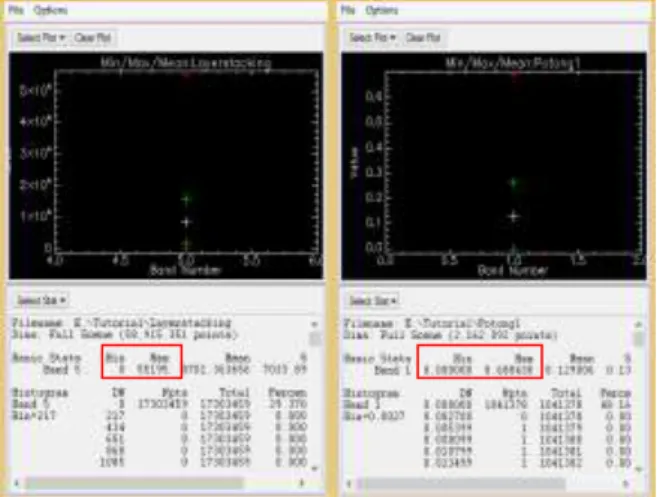657x497 pixels.
Task: Click 'DN' histogram header in Potong1 window
Action: [x=466, y=393]
